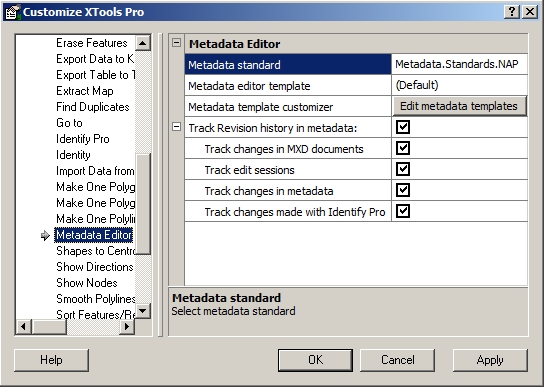This screenshot has height=387, width=544.
Task: Select Show Nodes in the list
Action: tap(87, 283)
